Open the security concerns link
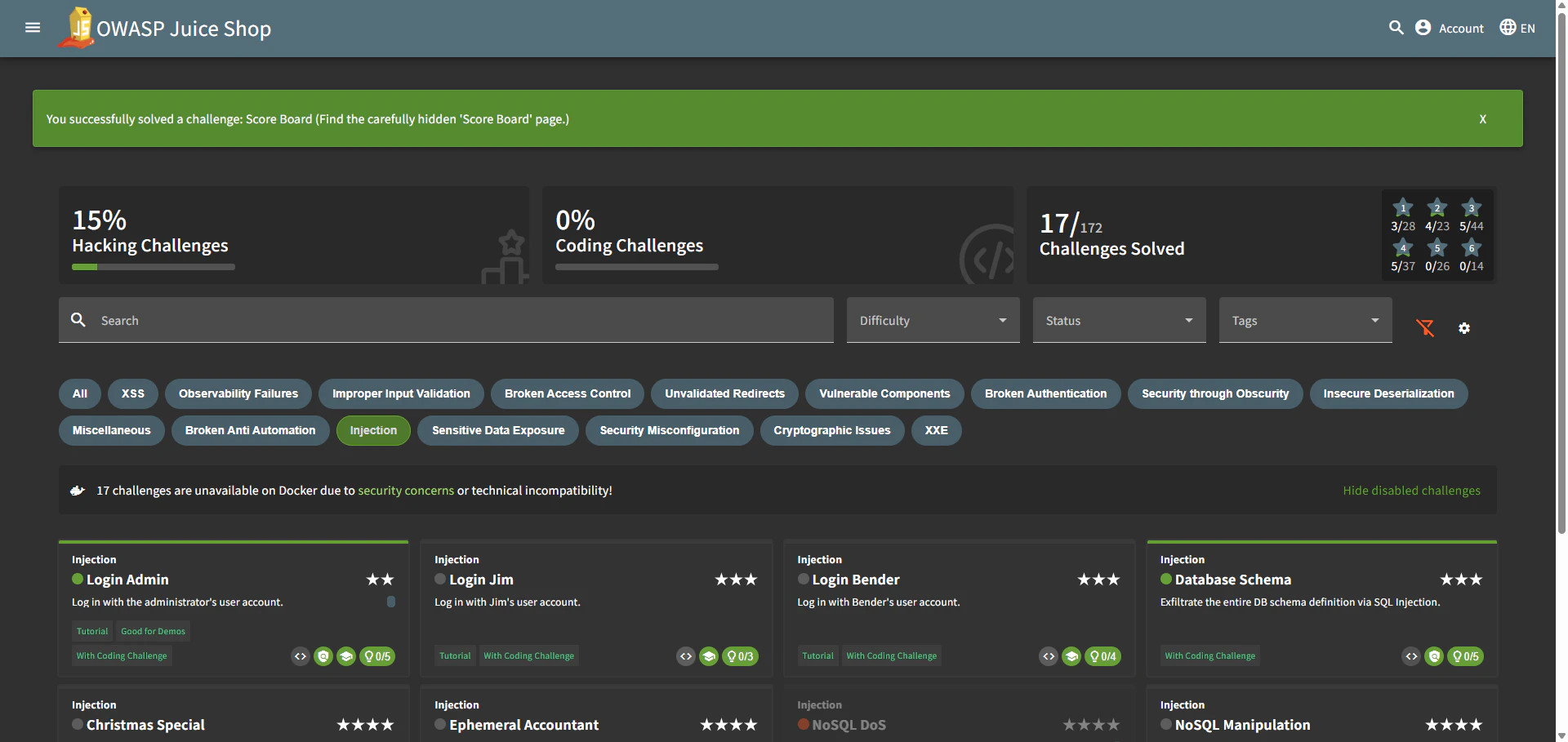Screen dimensions: 1568x742 tap(406, 491)
